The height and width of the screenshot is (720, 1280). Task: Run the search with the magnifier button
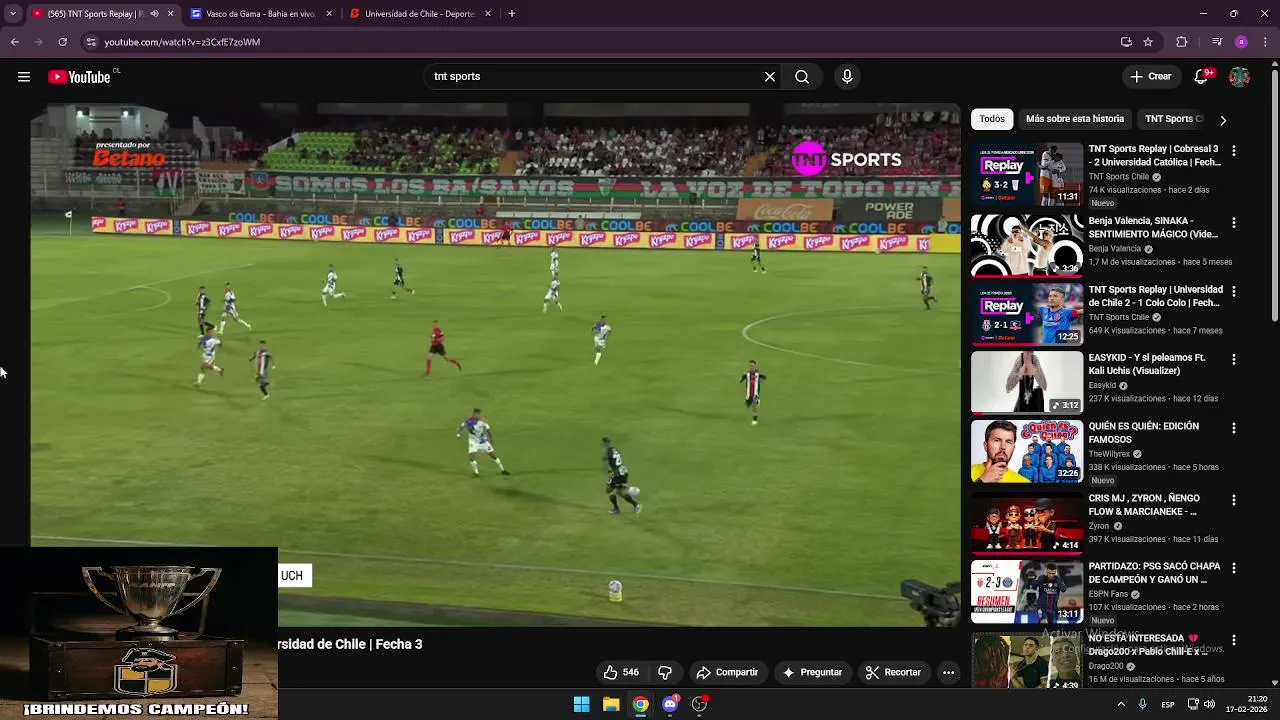(x=802, y=77)
